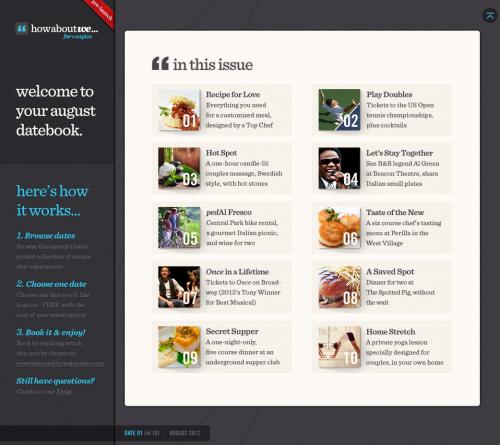500x445 pixels.
Task: Click the 2. Choose one date heading
Action: coord(51,284)
